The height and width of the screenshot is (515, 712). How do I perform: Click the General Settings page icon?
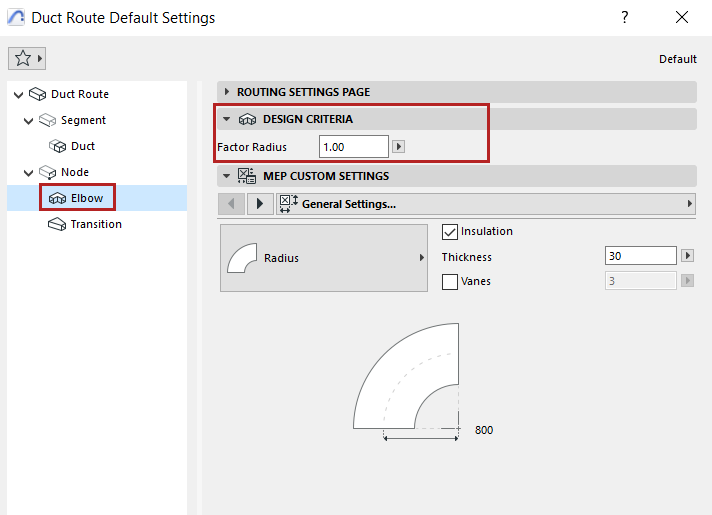coord(289,204)
